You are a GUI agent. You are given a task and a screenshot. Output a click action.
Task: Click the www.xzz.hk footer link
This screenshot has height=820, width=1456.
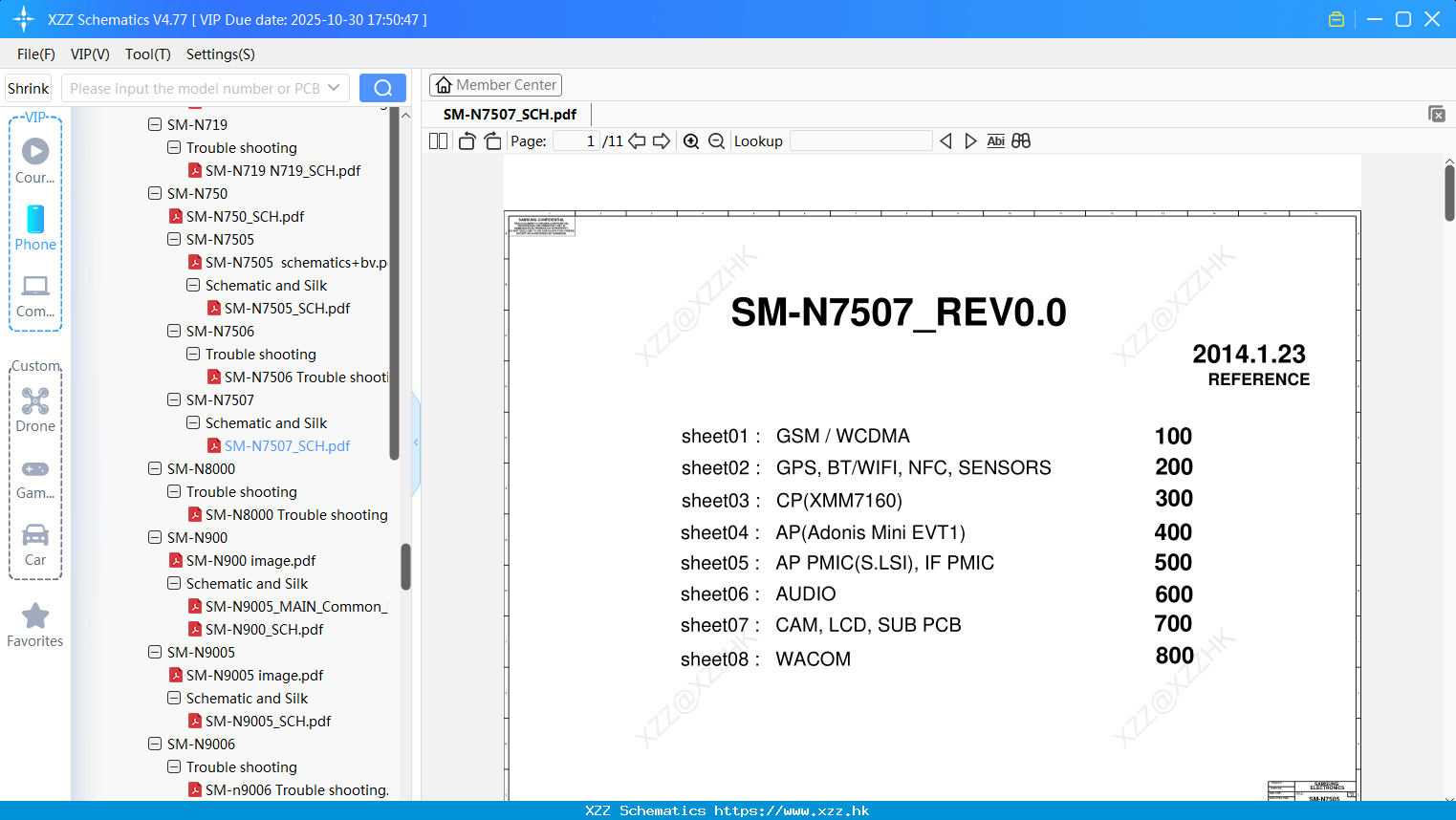pos(792,810)
